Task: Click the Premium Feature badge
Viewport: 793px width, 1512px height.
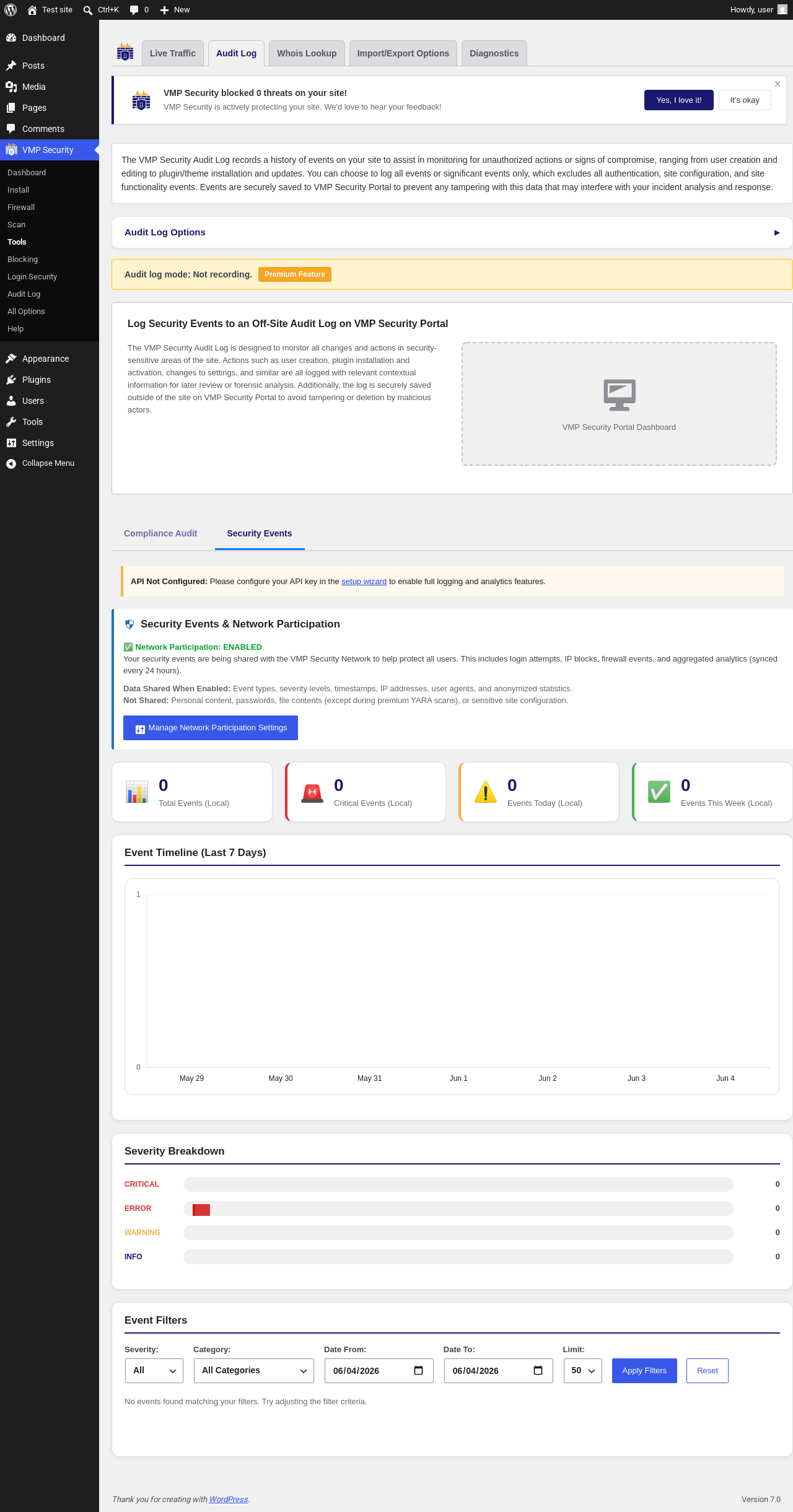Action: click(x=295, y=274)
